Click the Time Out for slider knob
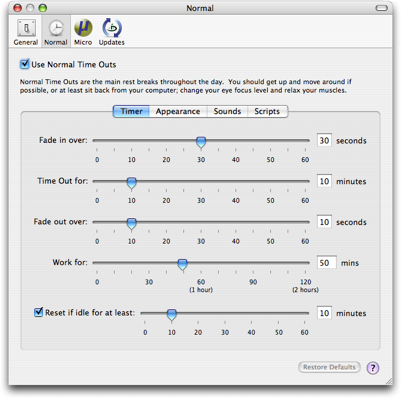401x399 pixels. tap(132, 183)
